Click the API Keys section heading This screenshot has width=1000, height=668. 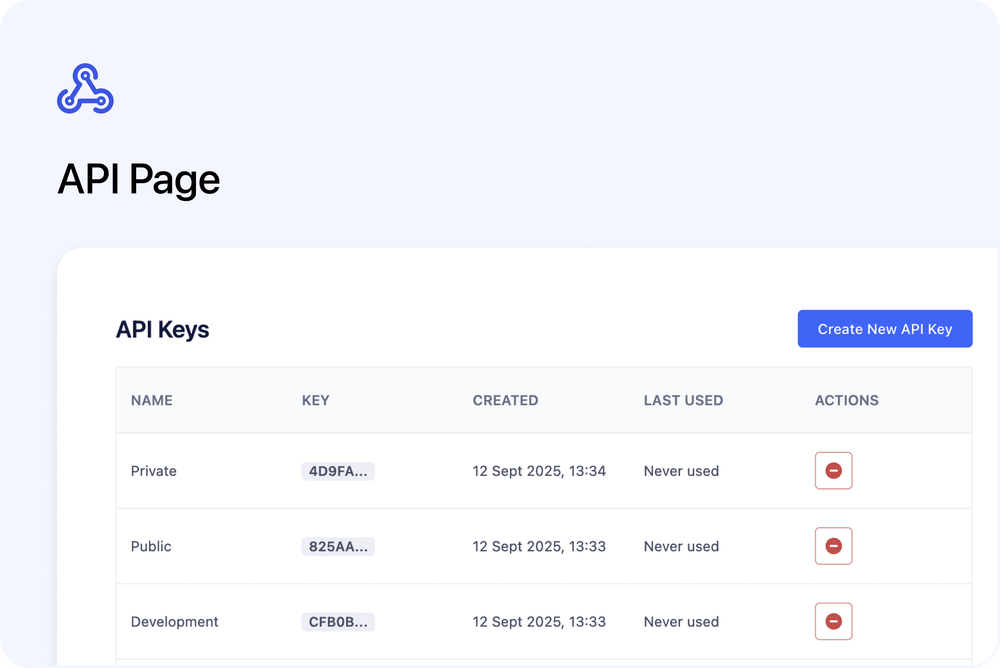[x=162, y=329]
